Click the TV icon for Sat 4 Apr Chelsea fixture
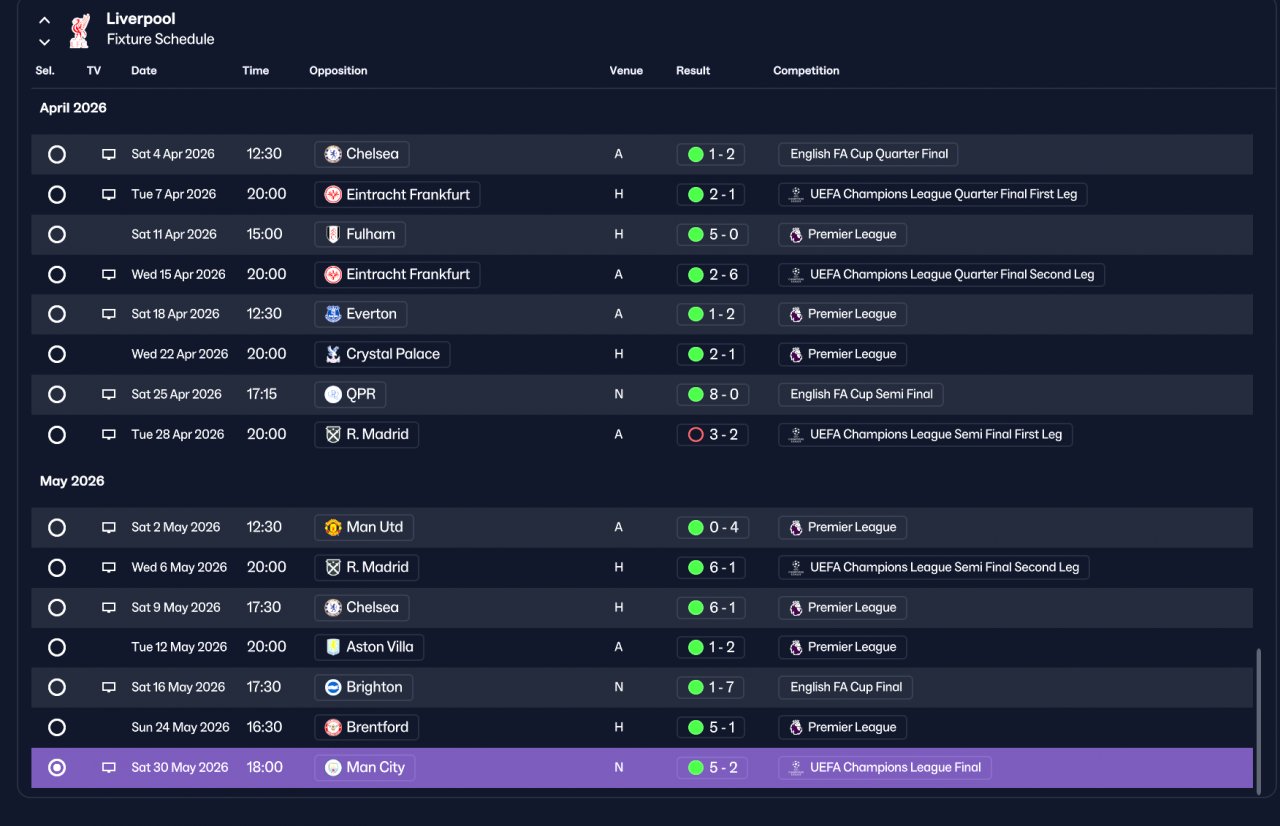1280x826 pixels. pos(109,154)
